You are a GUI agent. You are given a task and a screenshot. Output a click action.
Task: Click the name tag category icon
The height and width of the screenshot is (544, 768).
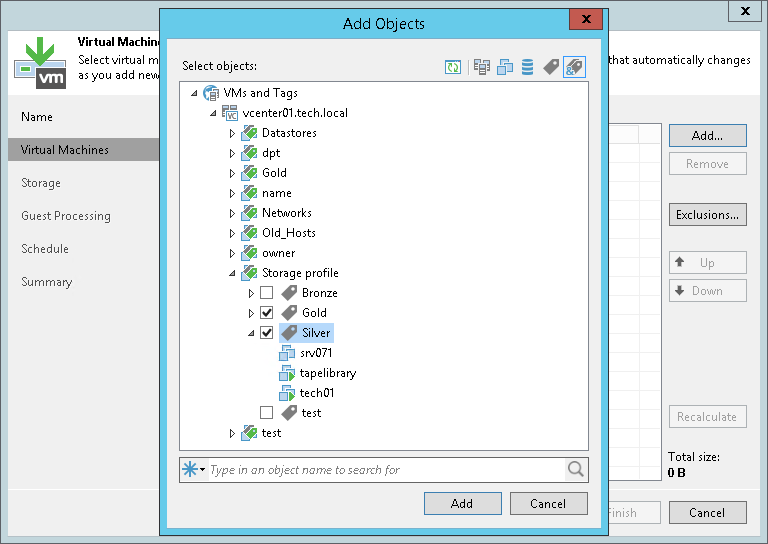[249, 193]
